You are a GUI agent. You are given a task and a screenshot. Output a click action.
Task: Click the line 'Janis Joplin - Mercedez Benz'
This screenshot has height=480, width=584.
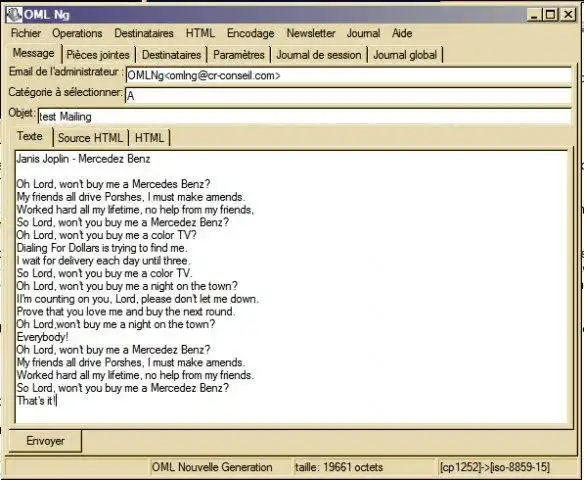coord(83,159)
